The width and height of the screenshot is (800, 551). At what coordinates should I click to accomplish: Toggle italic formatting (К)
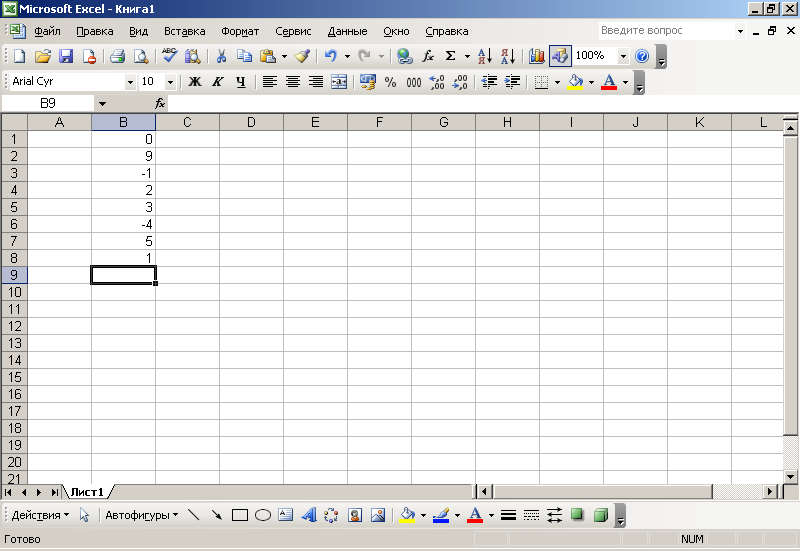[x=218, y=82]
